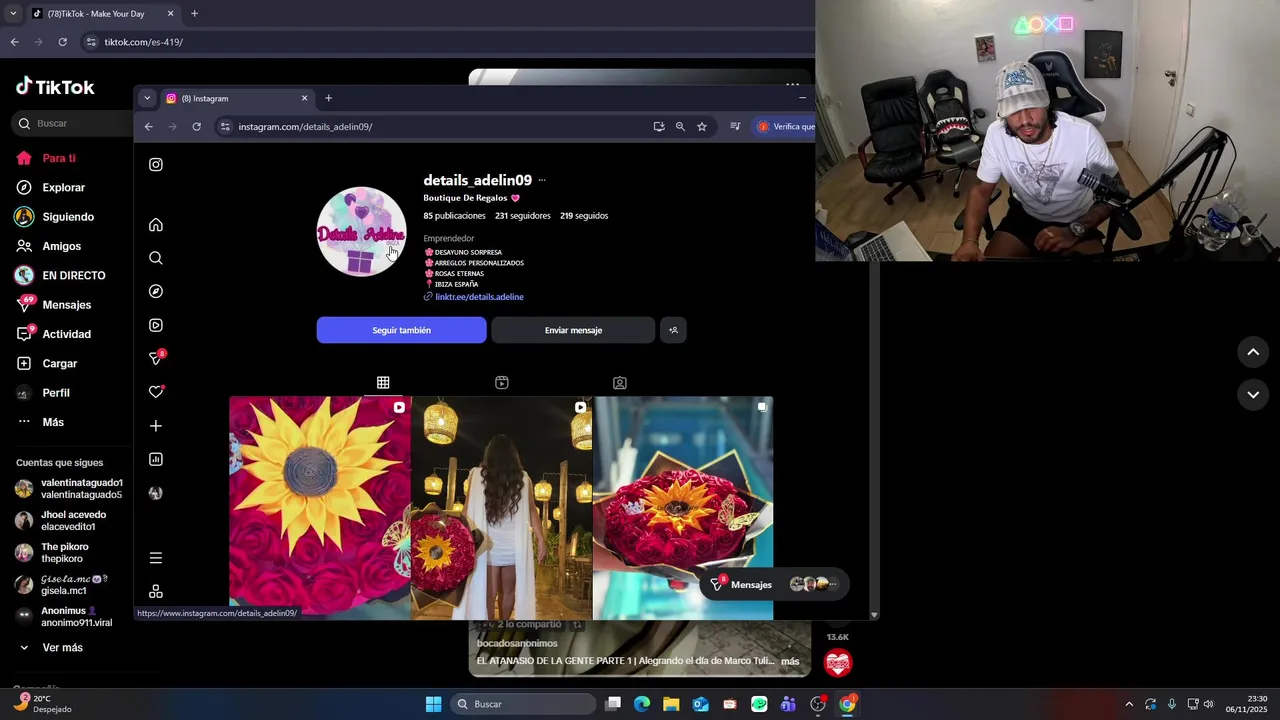Click the Instagram logo in the sidebar

[x=156, y=165]
